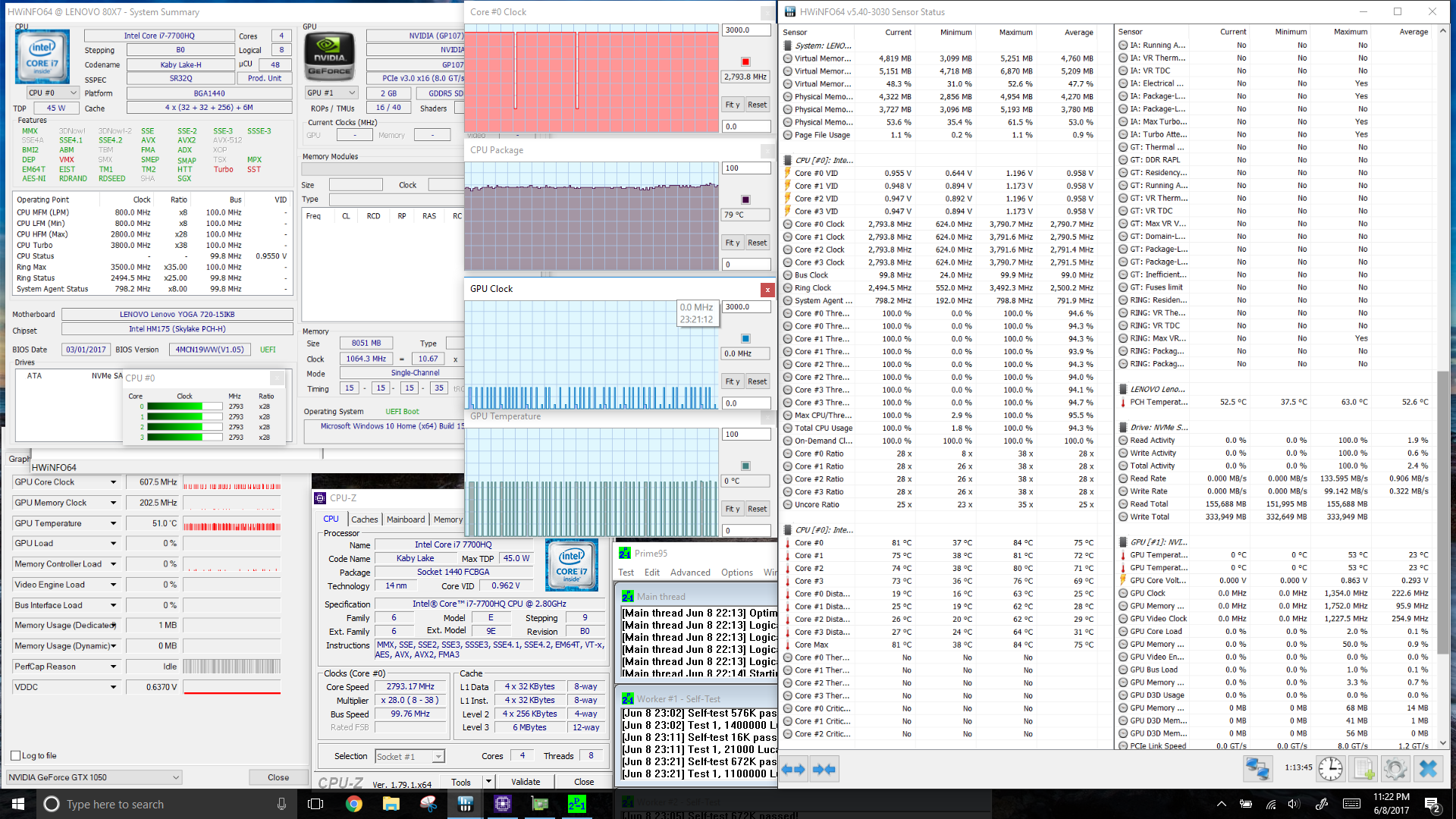Open File Explorer from the taskbar
Image resolution: width=1456 pixels, height=819 pixels.
[x=391, y=804]
